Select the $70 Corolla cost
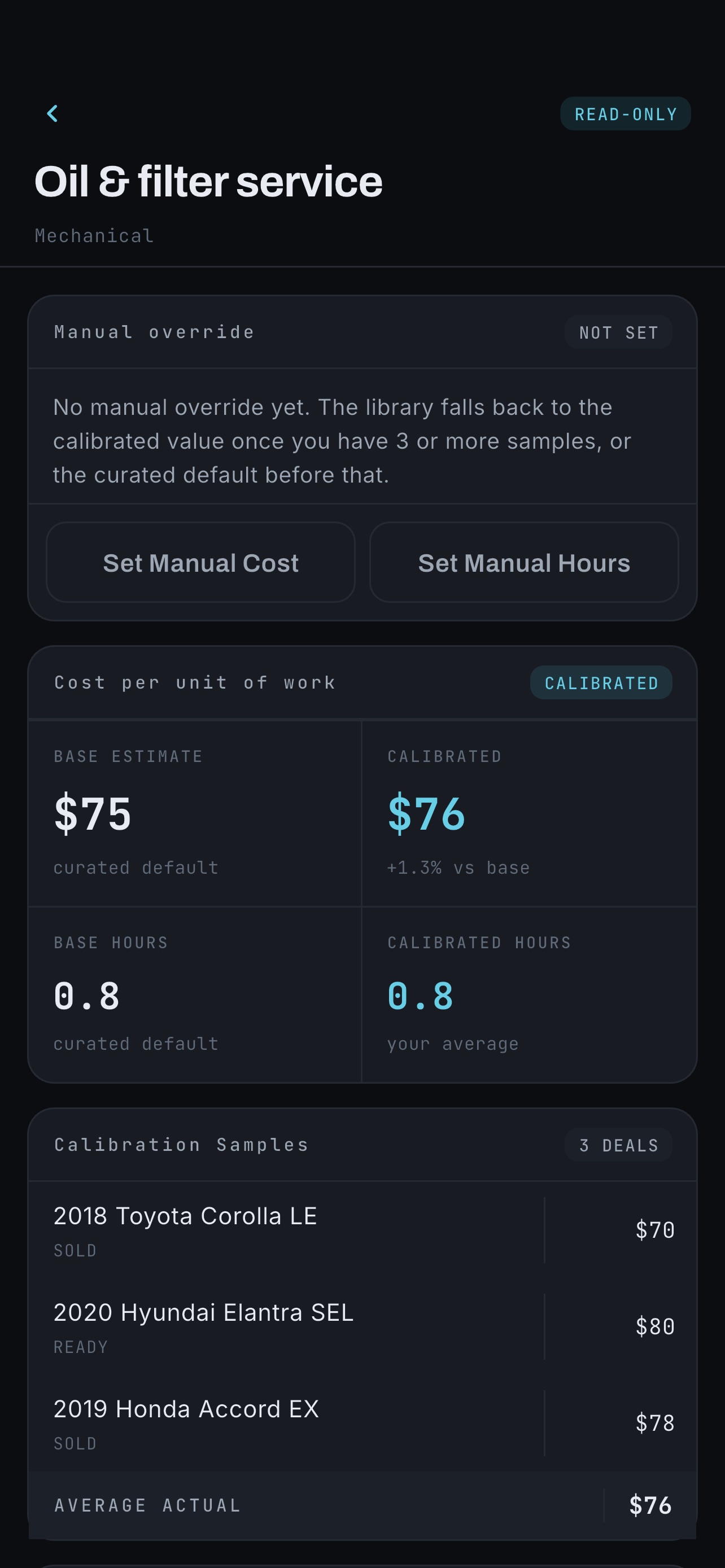This screenshot has width=725, height=1568. pyautogui.click(x=655, y=1230)
